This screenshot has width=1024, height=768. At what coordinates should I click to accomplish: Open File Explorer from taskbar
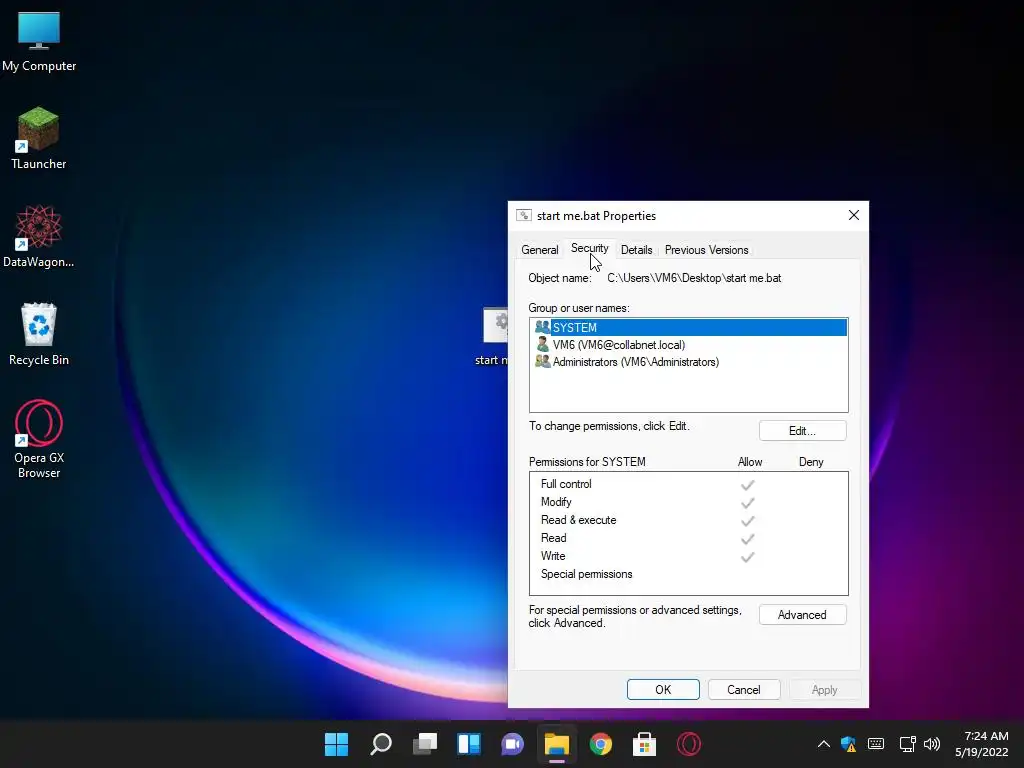click(x=557, y=744)
